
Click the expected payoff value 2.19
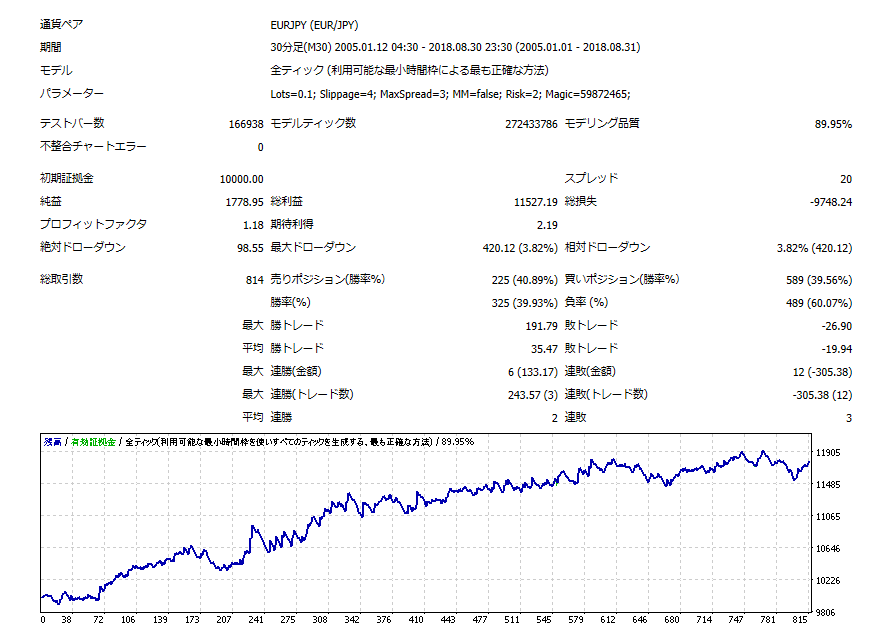[547, 225]
